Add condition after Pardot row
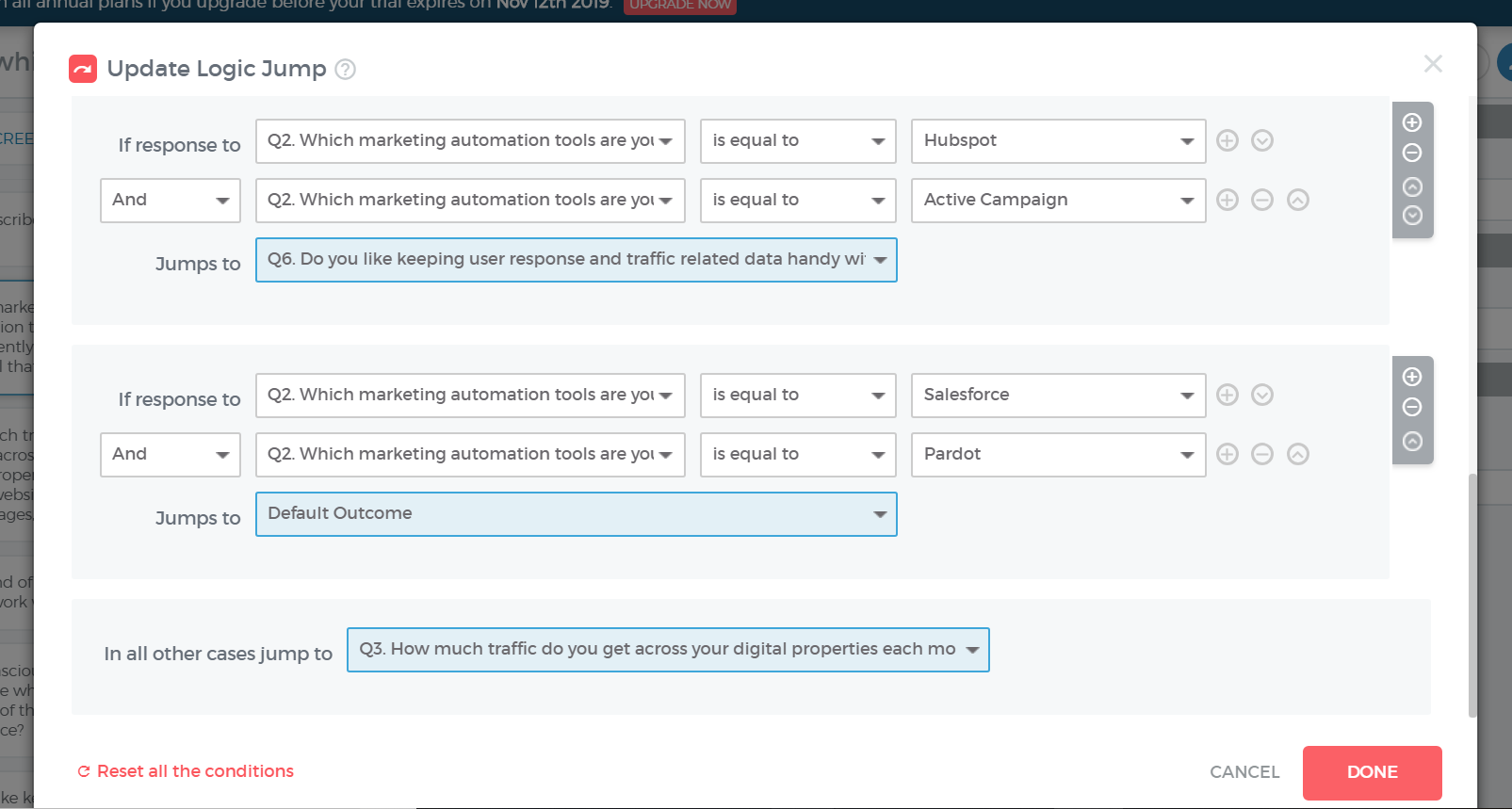The height and width of the screenshot is (809, 1512). [1227, 454]
